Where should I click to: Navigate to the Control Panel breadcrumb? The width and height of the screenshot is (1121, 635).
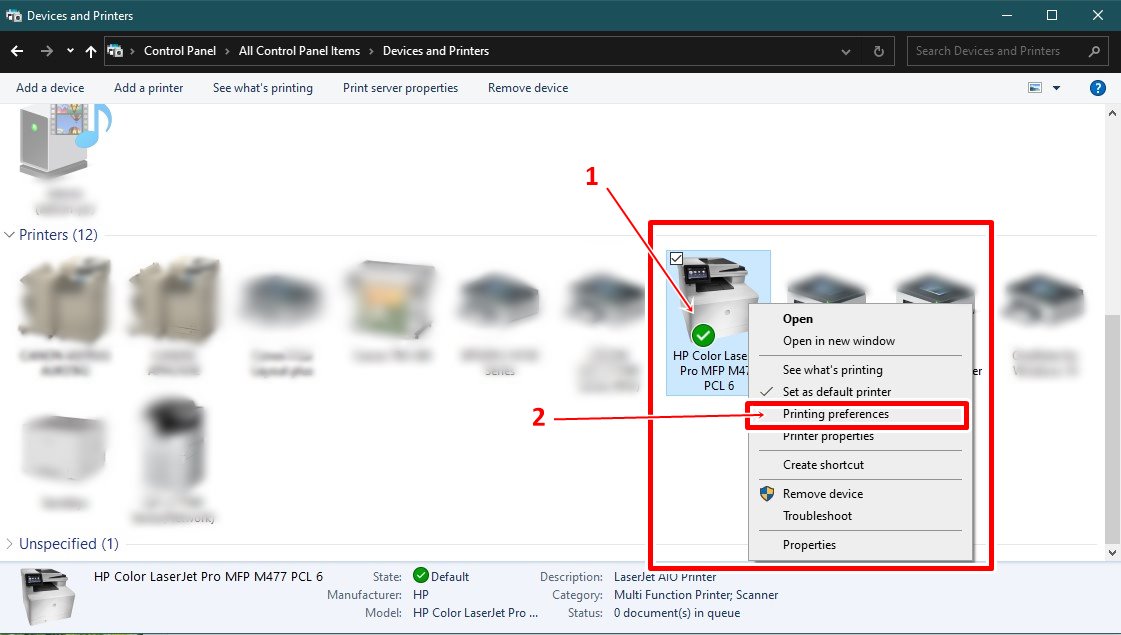(x=180, y=51)
